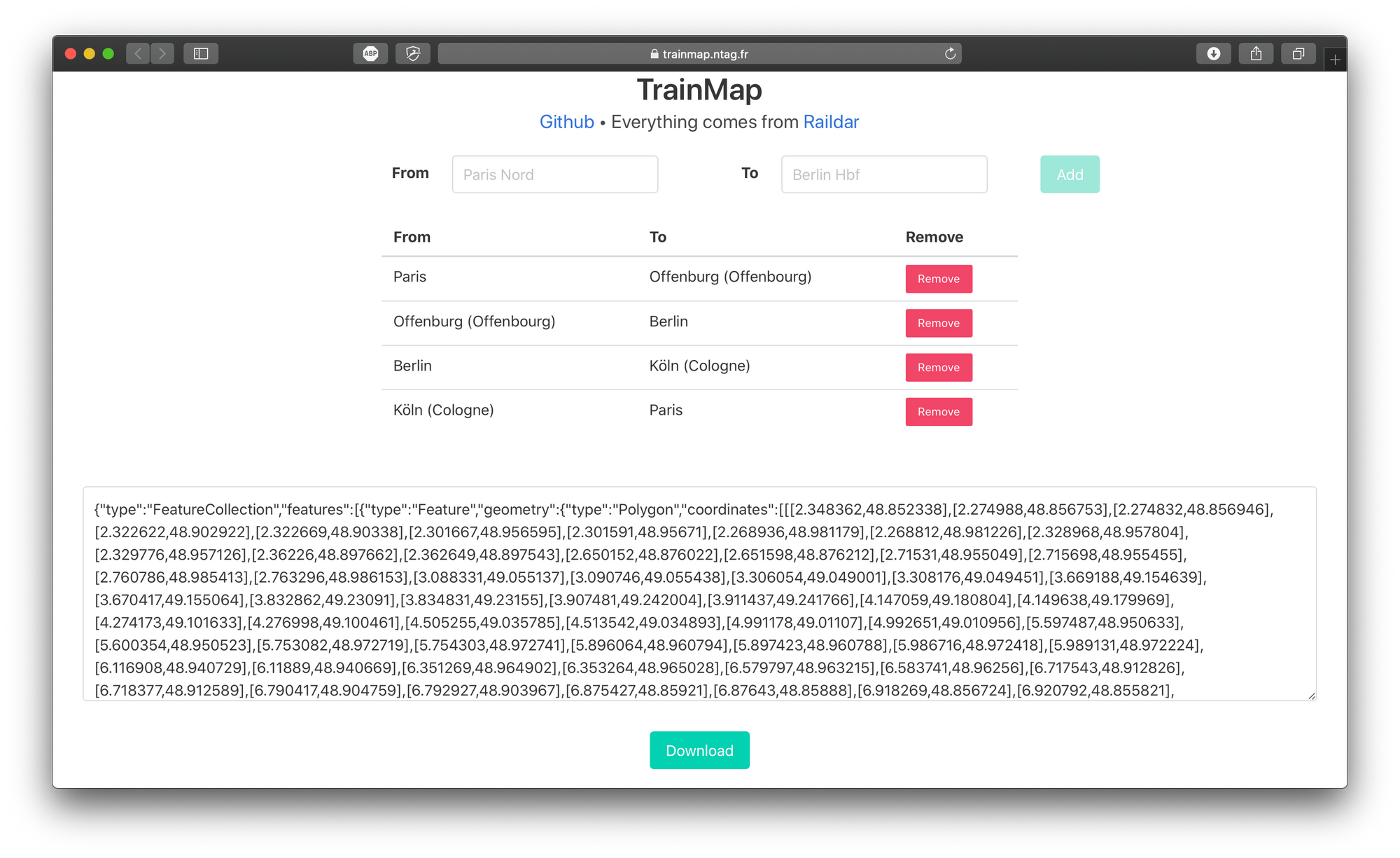The height and width of the screenshot is (858, 1400).
Task: Click the From input field
Action: pyautogui.click(x=554, y=174)
